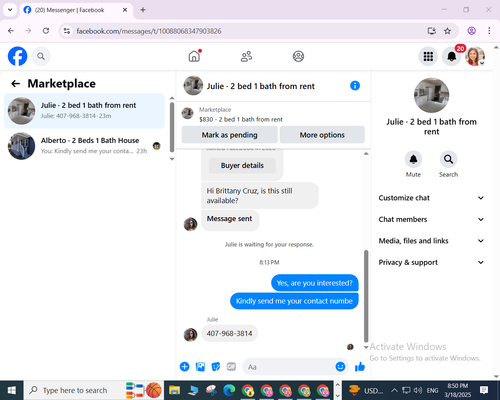Click Julie's avatar next to phone number
500x400 pixels.
coord(190,335)
